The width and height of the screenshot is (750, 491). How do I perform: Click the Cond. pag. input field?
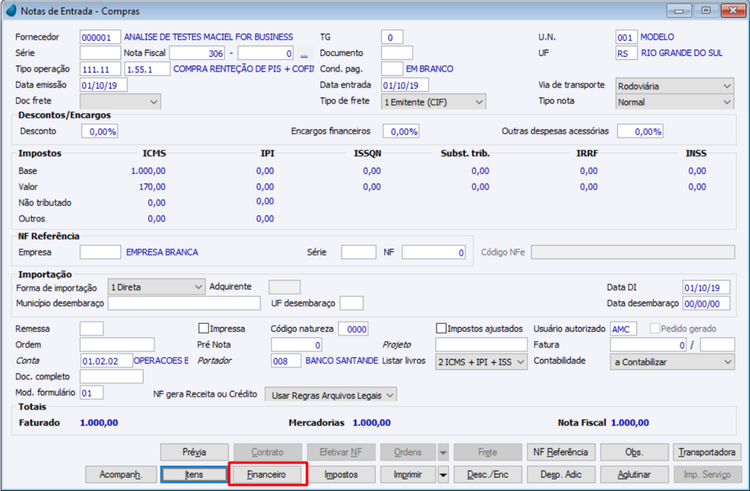(x=392, y=69)
